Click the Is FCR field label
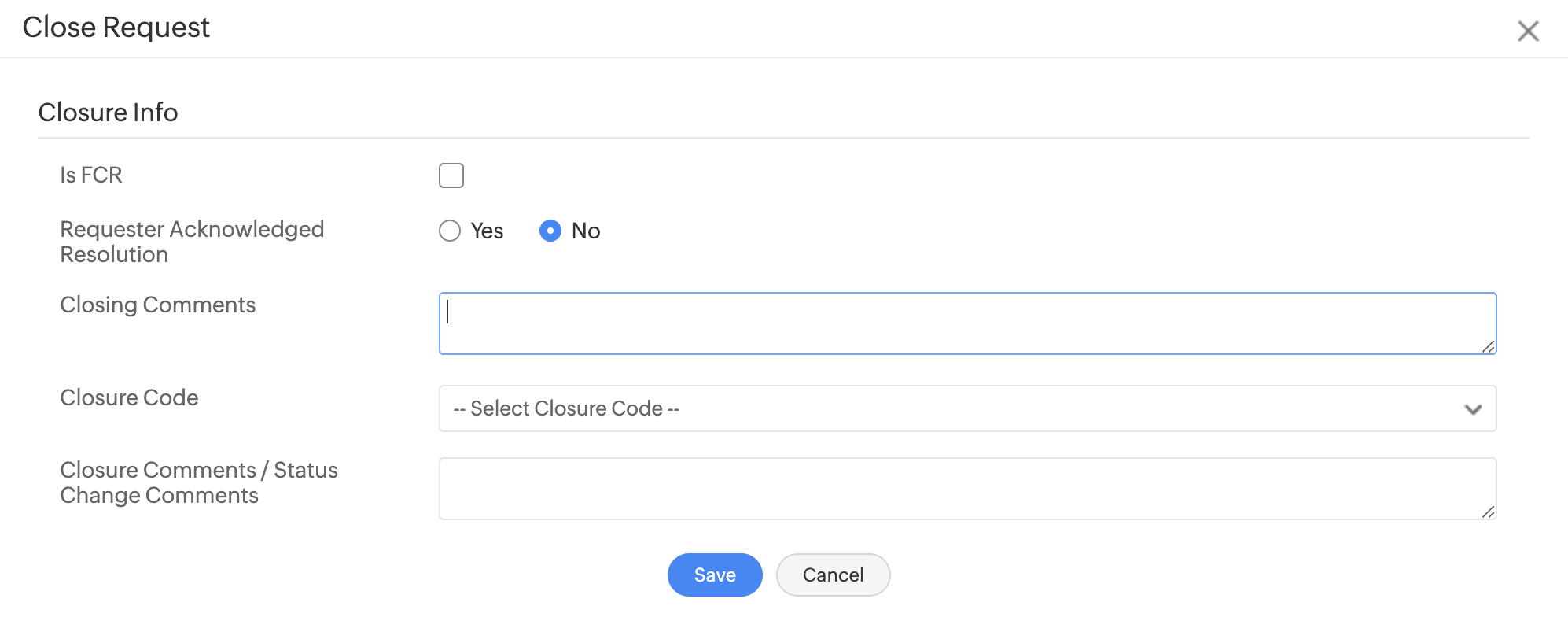 pos(91,175)
